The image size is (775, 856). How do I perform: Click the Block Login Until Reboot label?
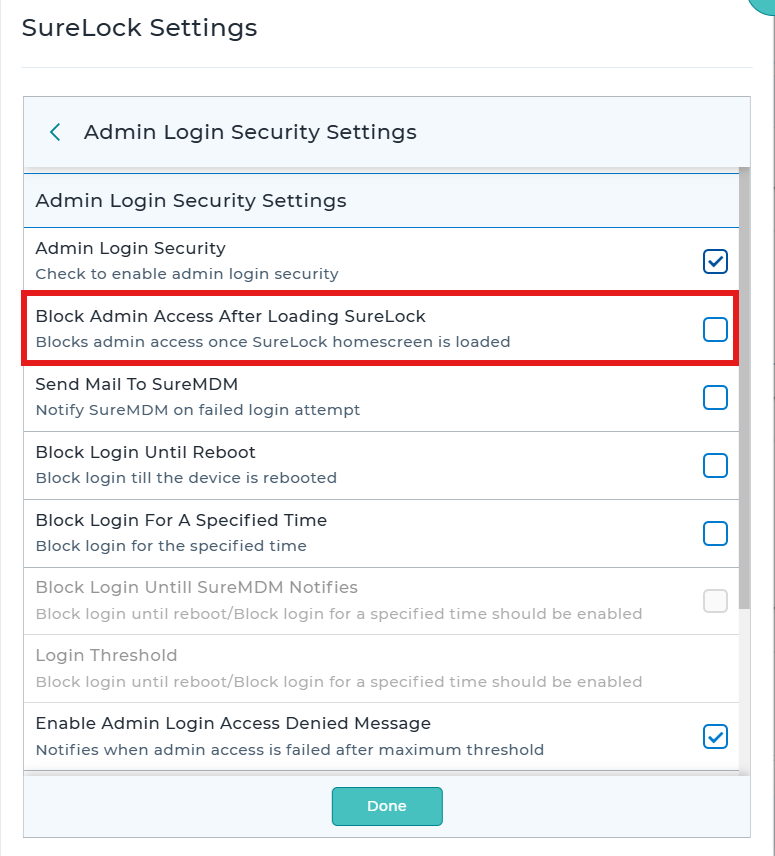(x=145, y=453)
